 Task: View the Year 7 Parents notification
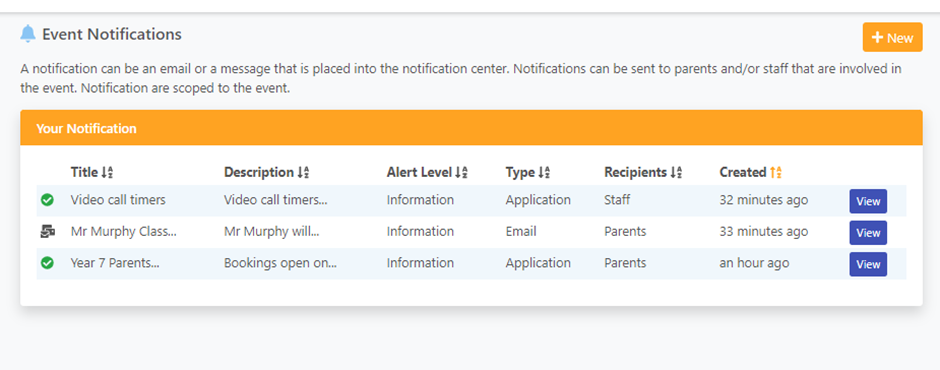click(x=868, y=264)
